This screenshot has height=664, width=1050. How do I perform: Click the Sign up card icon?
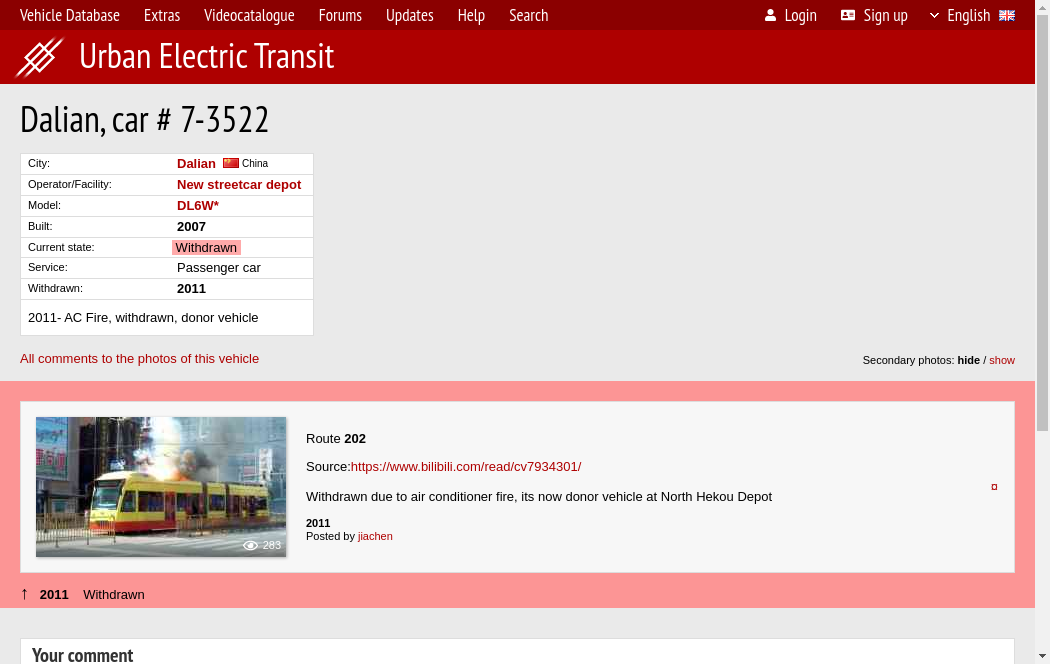point(848,15)
